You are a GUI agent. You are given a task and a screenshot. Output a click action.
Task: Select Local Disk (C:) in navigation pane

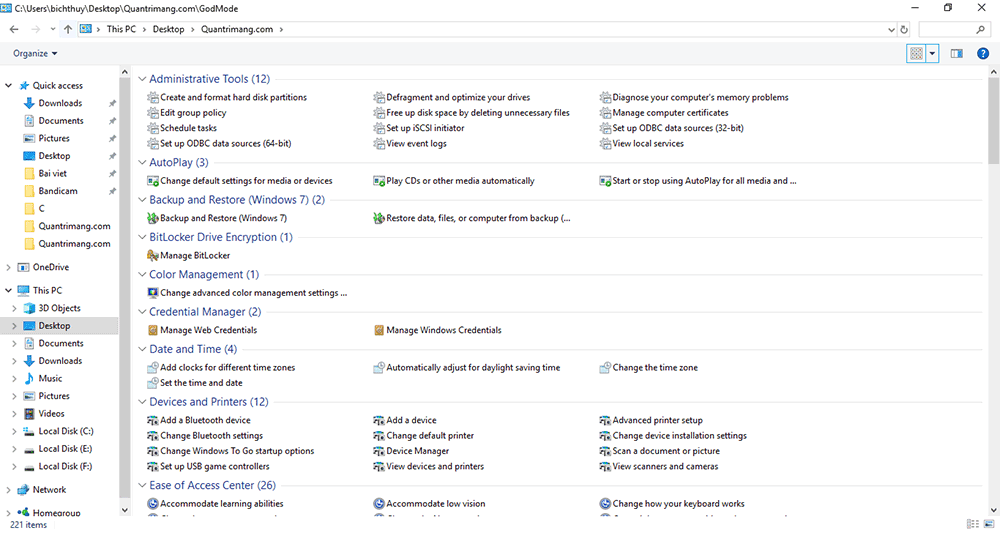[x=65, y=431]
